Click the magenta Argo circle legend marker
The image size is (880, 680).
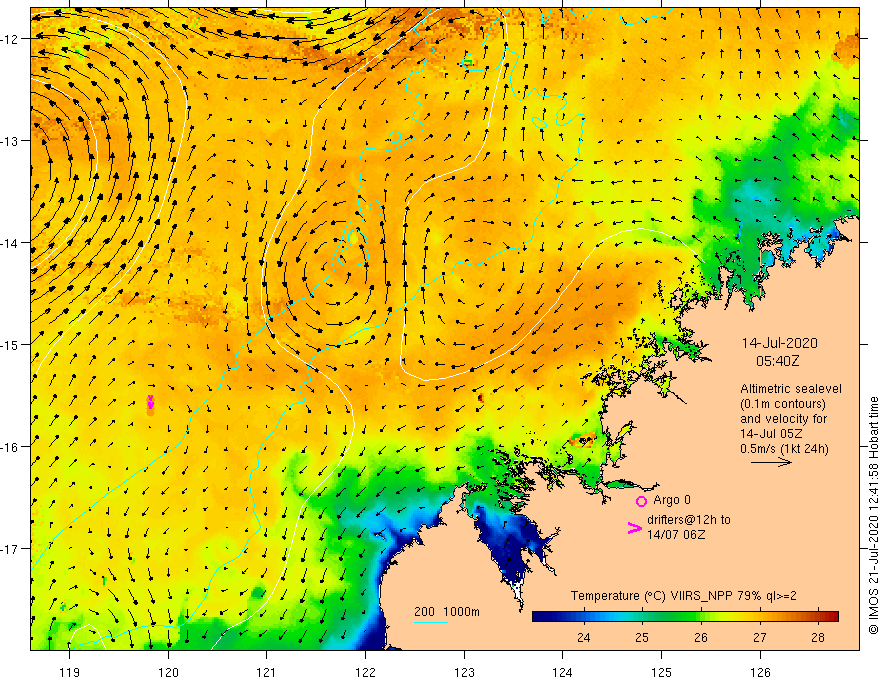click(x=641, y=501)
